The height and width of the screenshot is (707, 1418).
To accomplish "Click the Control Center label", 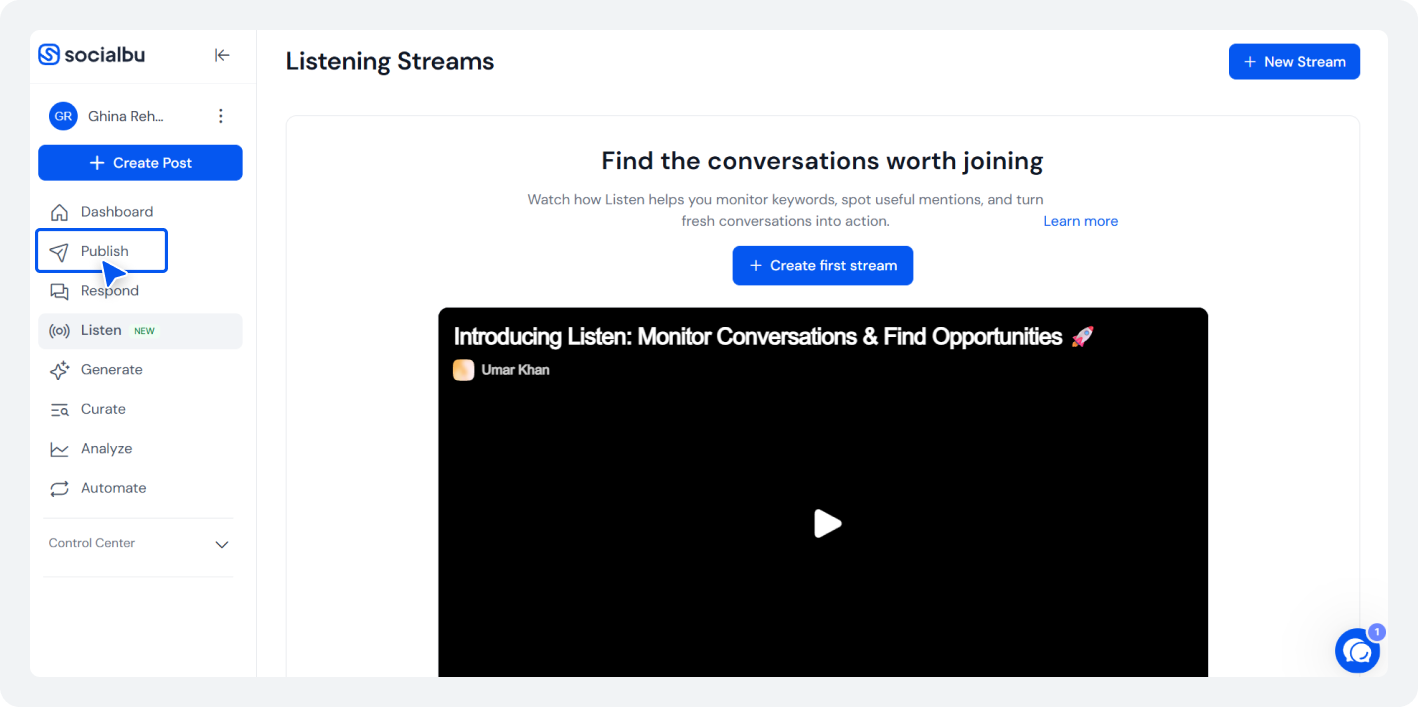I will pyautogui.click(x=92, y=543).
